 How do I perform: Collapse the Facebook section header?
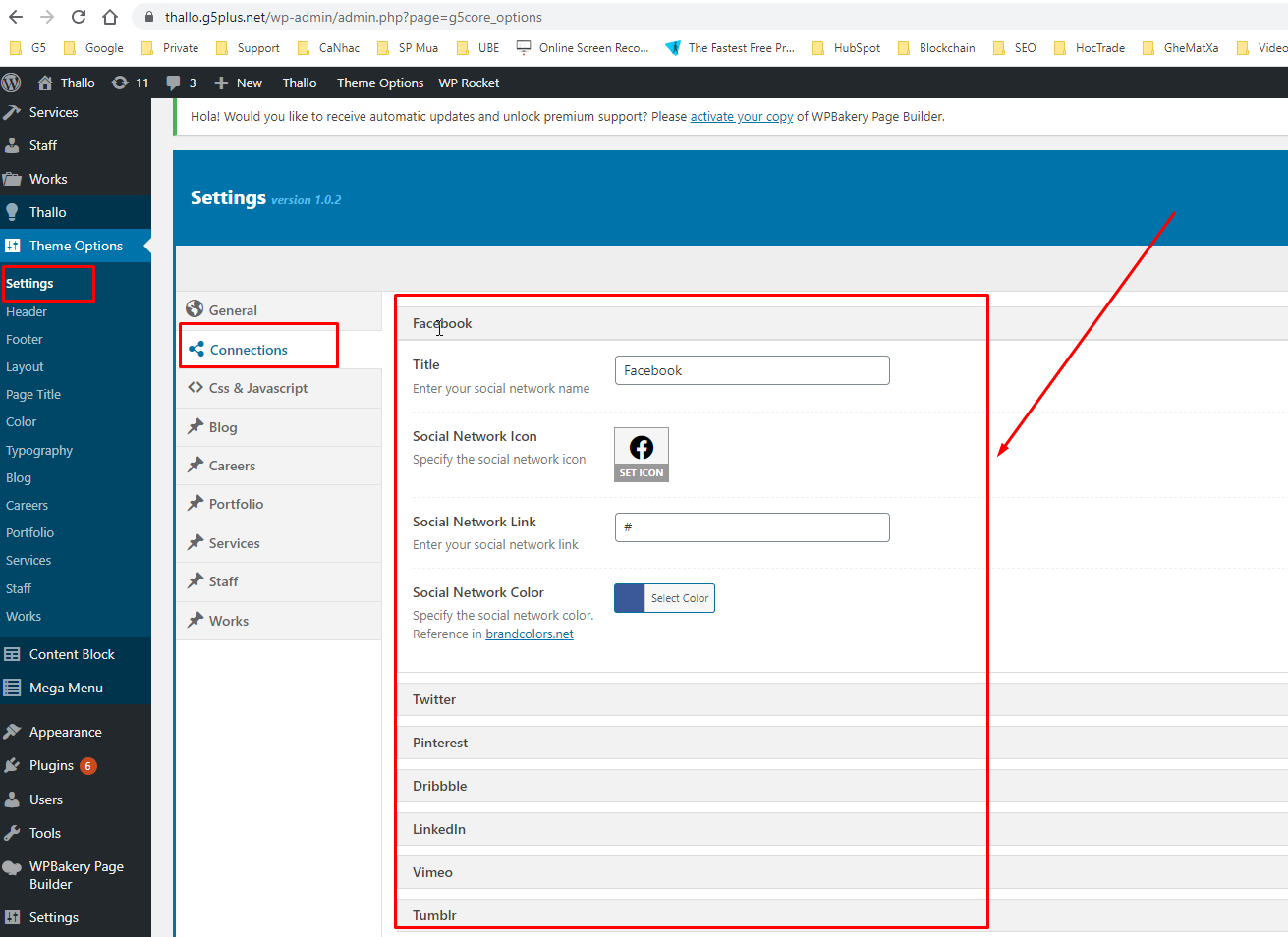point(843,323)
